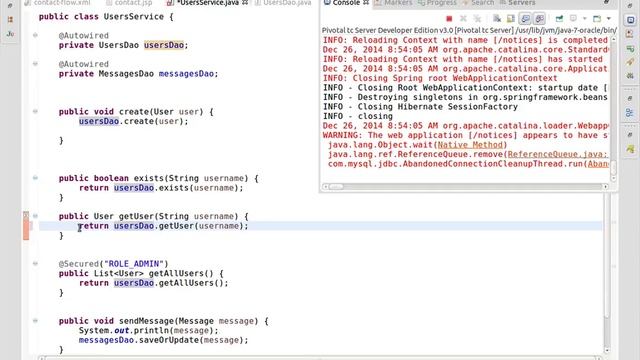Close the UsersService.java editor tab
This screenshot has width=640, height=360.
point(245,3)
